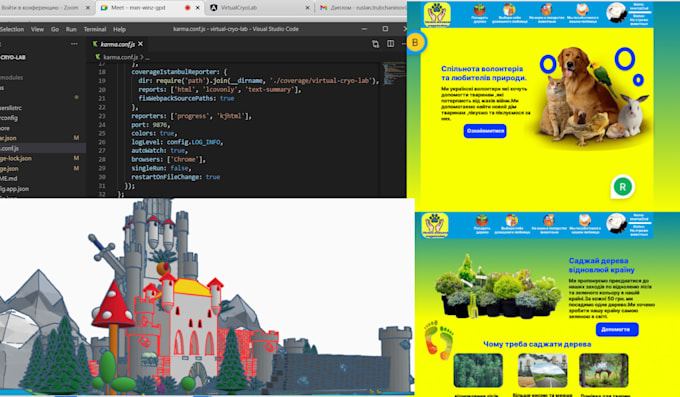Click the 'restartOnFileChange: true' code line
Viewport: 680px width, 397px height.
coord(176,177)
